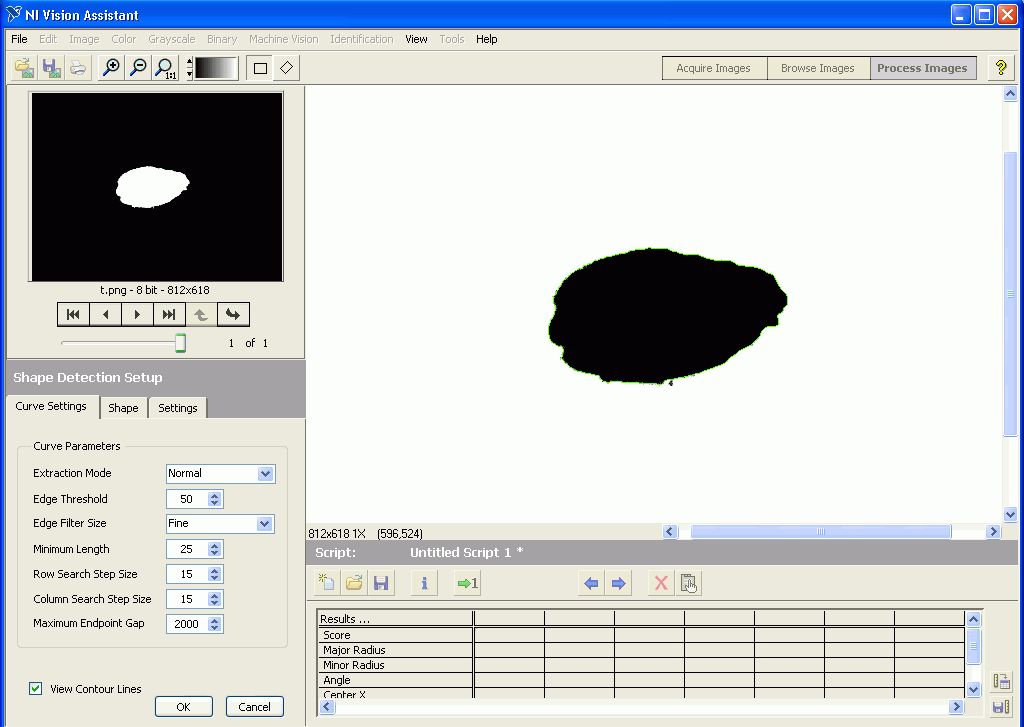The image size is (1024, 727).
Task: Open the View menu
Action: [416, 39]
